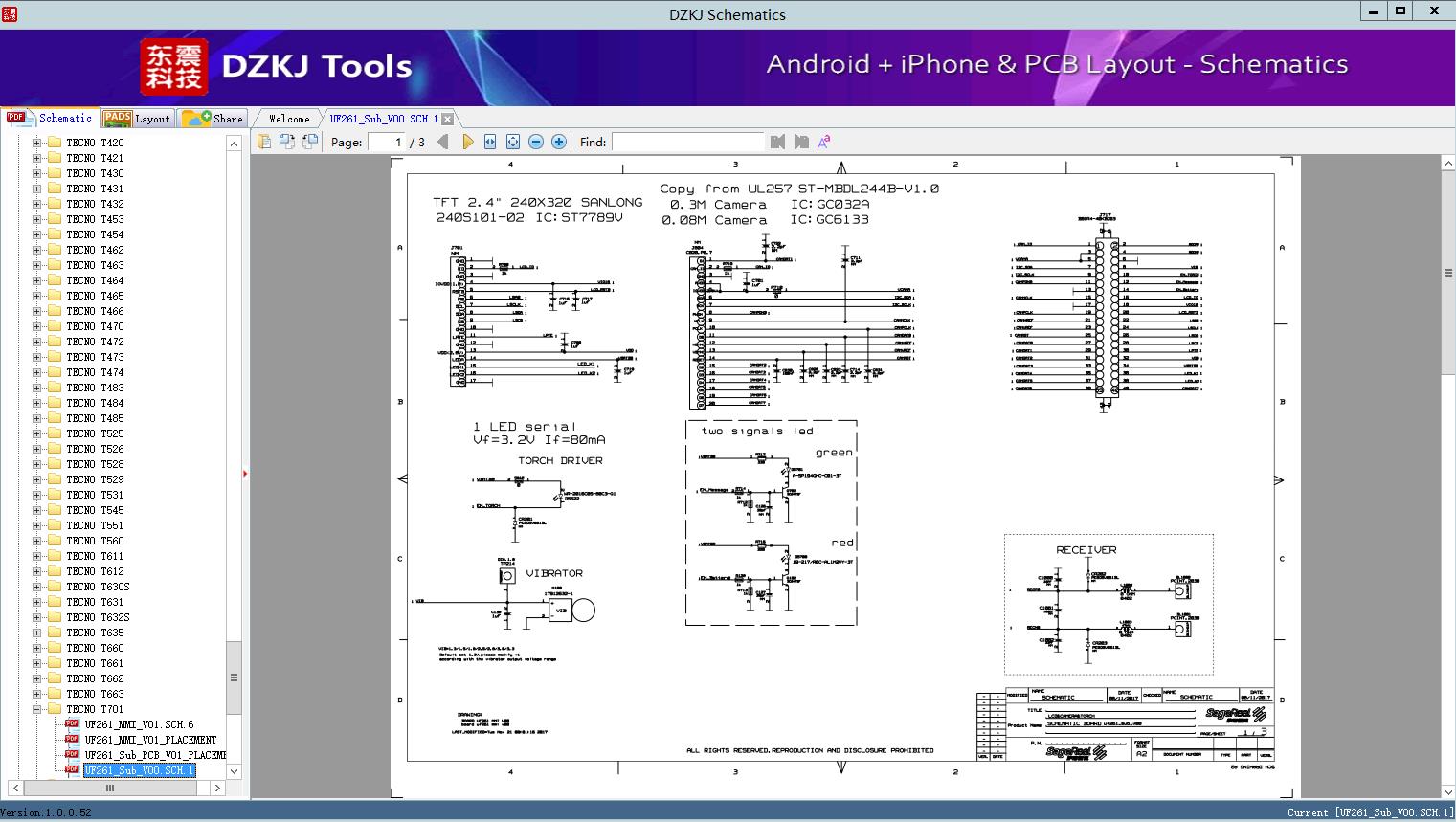Click the folder icon of TECNO T420
Screen dimensions: 1456x822
pyautogui.click(x=55, y=143)
